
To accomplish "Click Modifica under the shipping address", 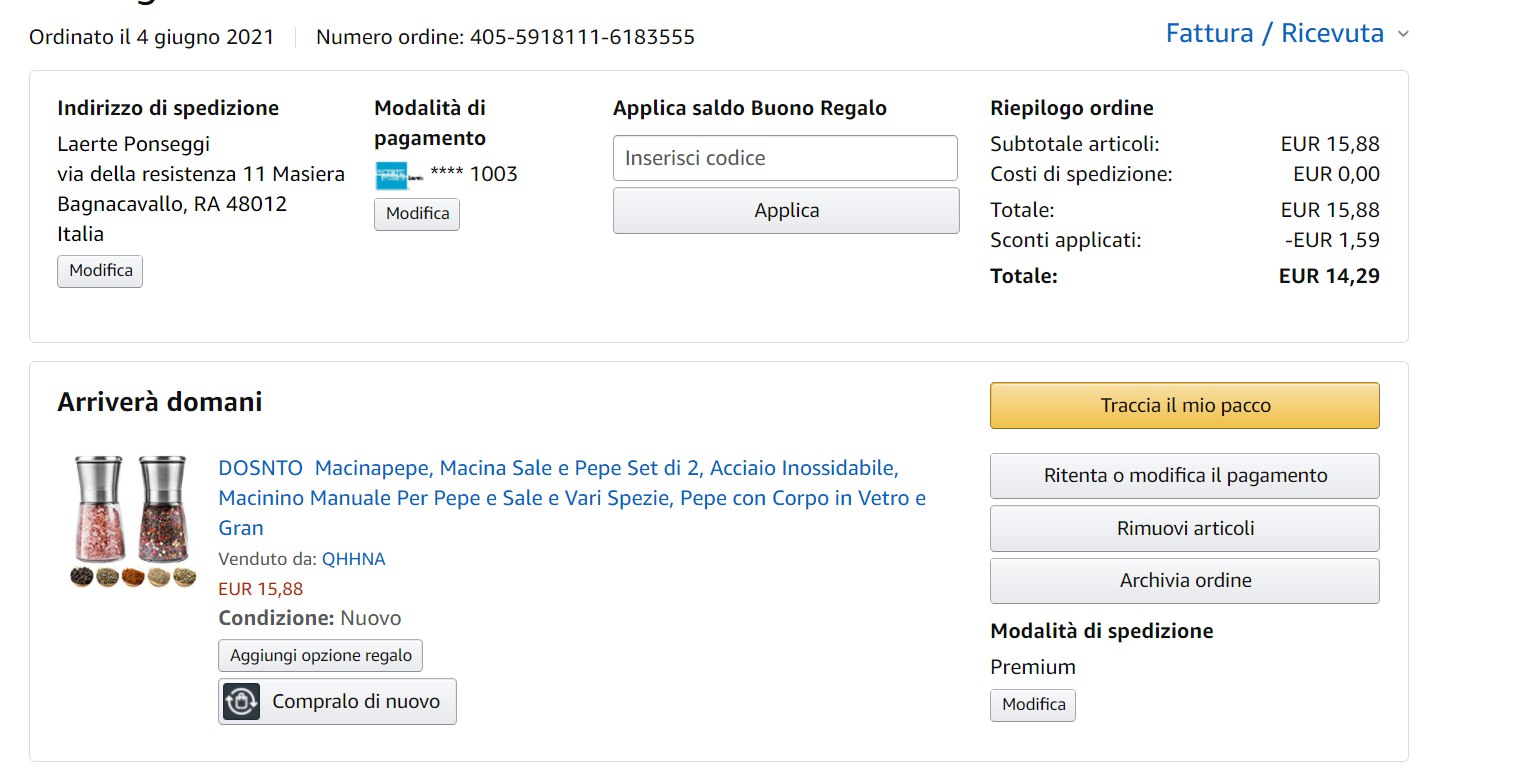I will pyautogui.click(x=100, y=271).
